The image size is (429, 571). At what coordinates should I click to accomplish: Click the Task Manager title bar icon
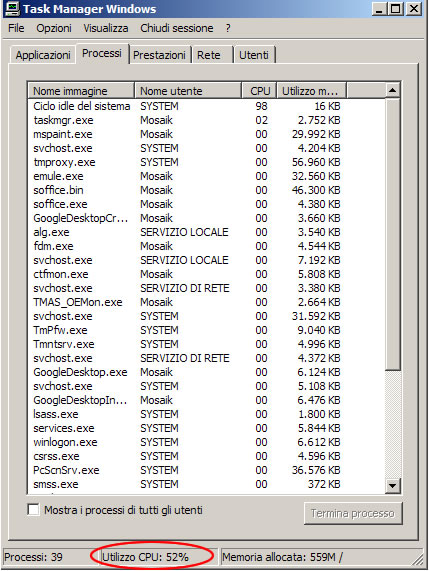click(12, 9)
